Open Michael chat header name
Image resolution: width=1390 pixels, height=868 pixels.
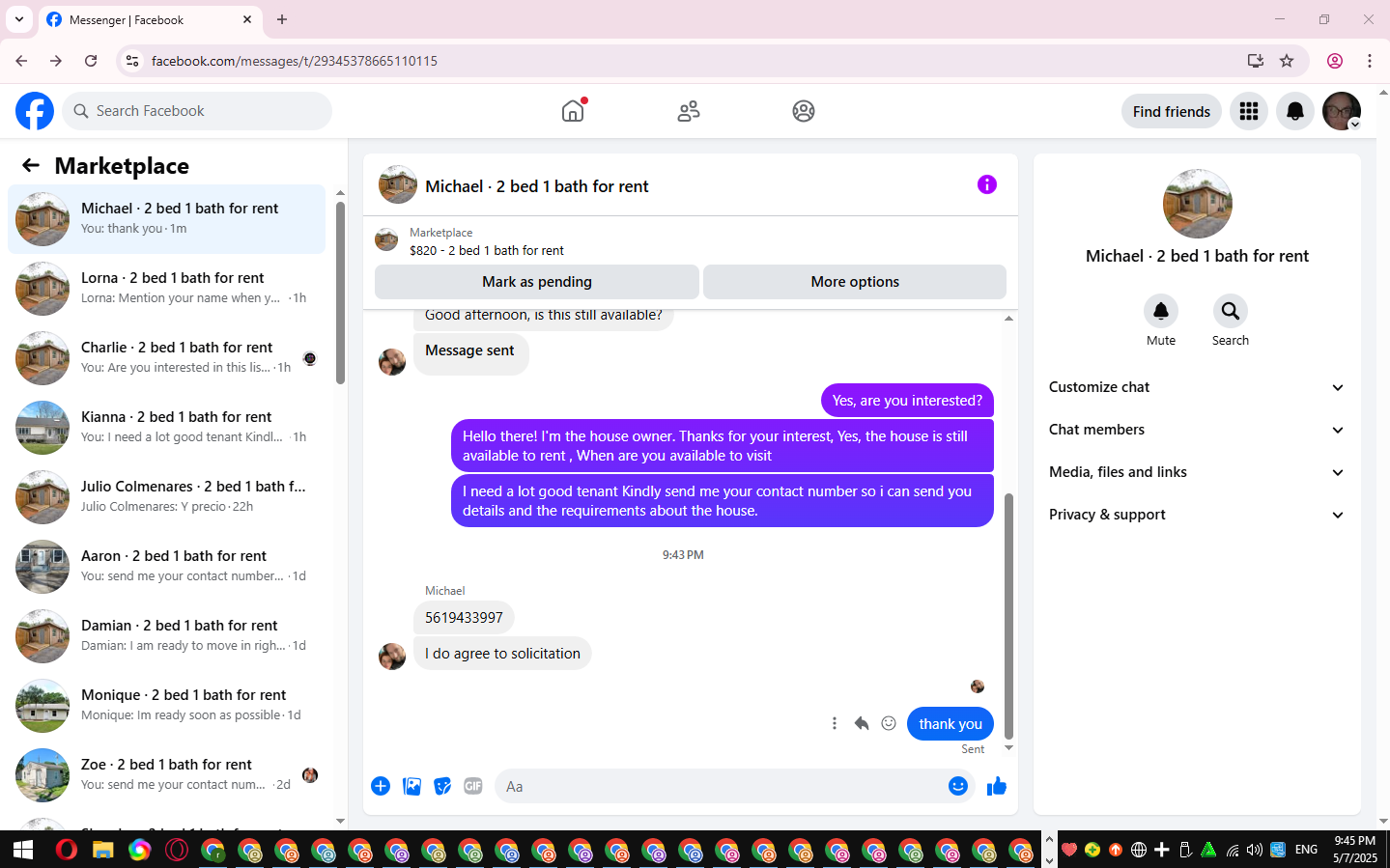coord(537,186)
